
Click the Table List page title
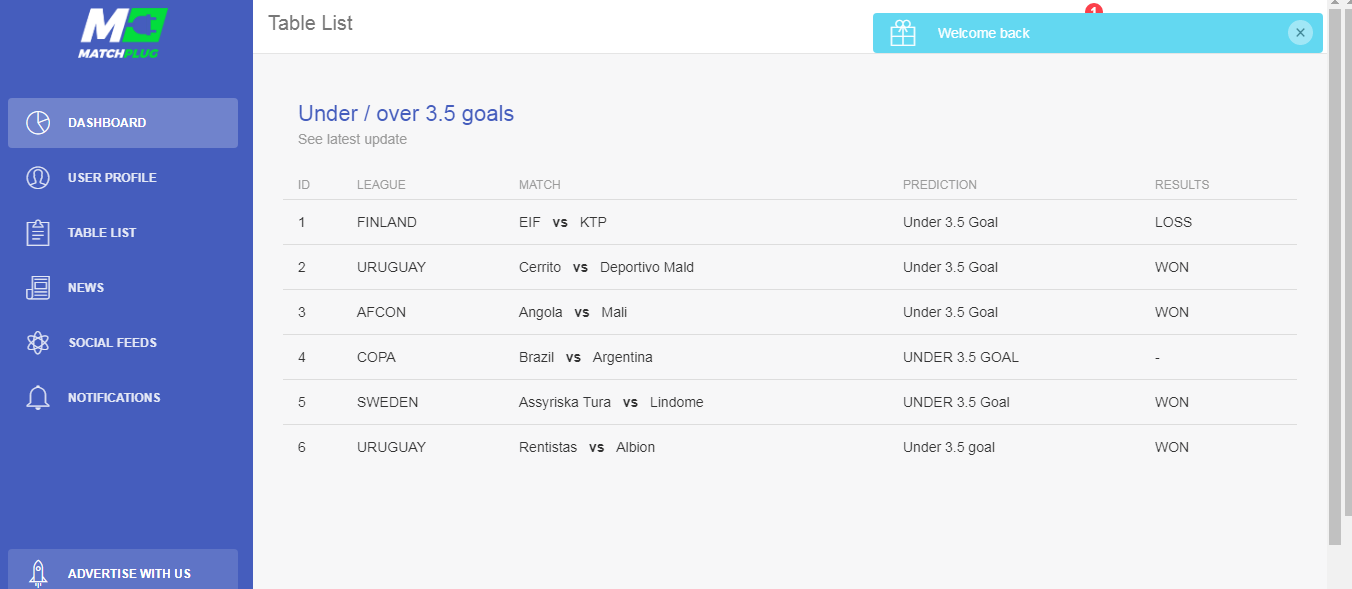[x=310, y=23]
